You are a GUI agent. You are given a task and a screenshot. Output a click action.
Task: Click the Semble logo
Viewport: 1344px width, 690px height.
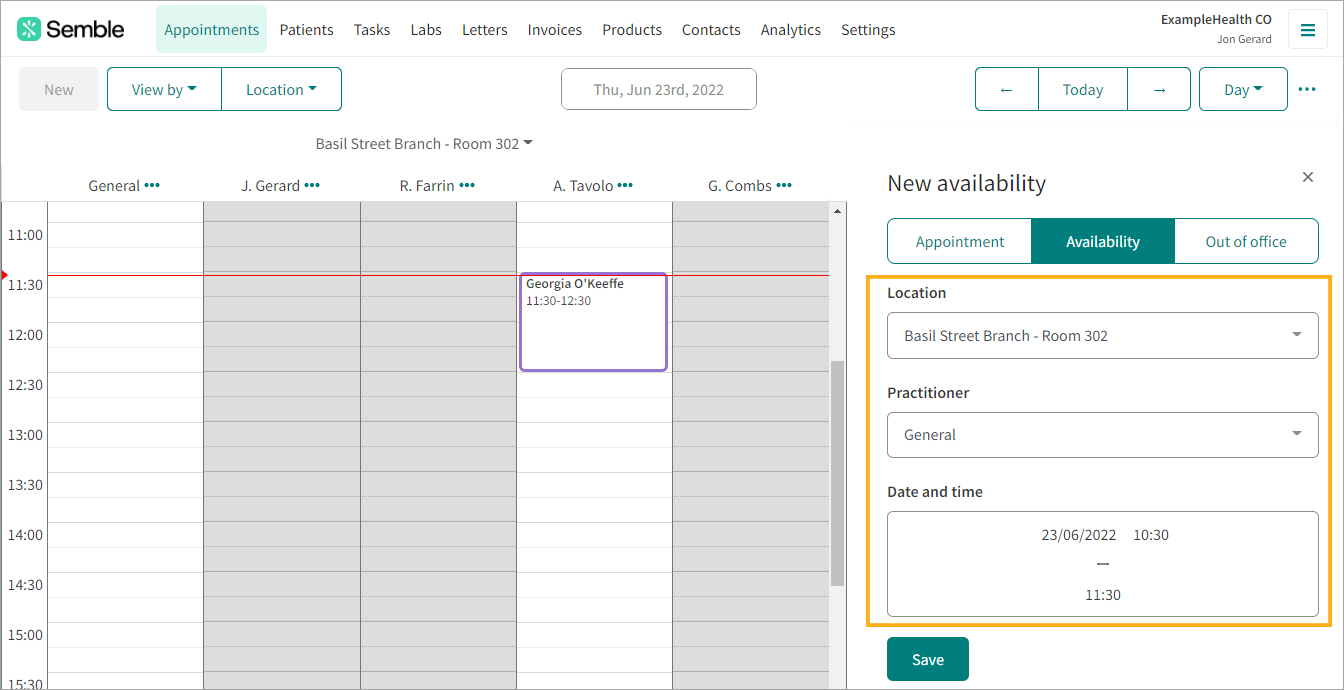(x=71, y=29)
